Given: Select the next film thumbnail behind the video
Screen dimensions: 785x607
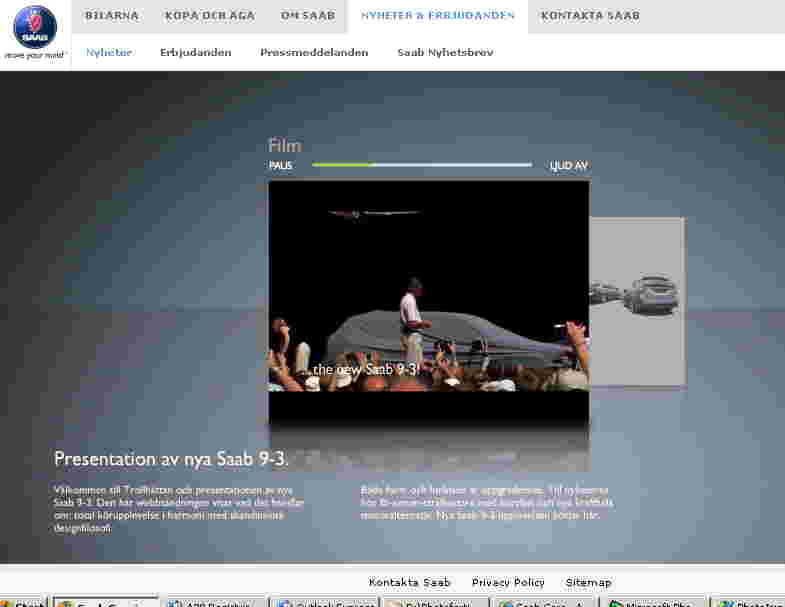Looking at the screenshot, I should [x=637, y=301].
